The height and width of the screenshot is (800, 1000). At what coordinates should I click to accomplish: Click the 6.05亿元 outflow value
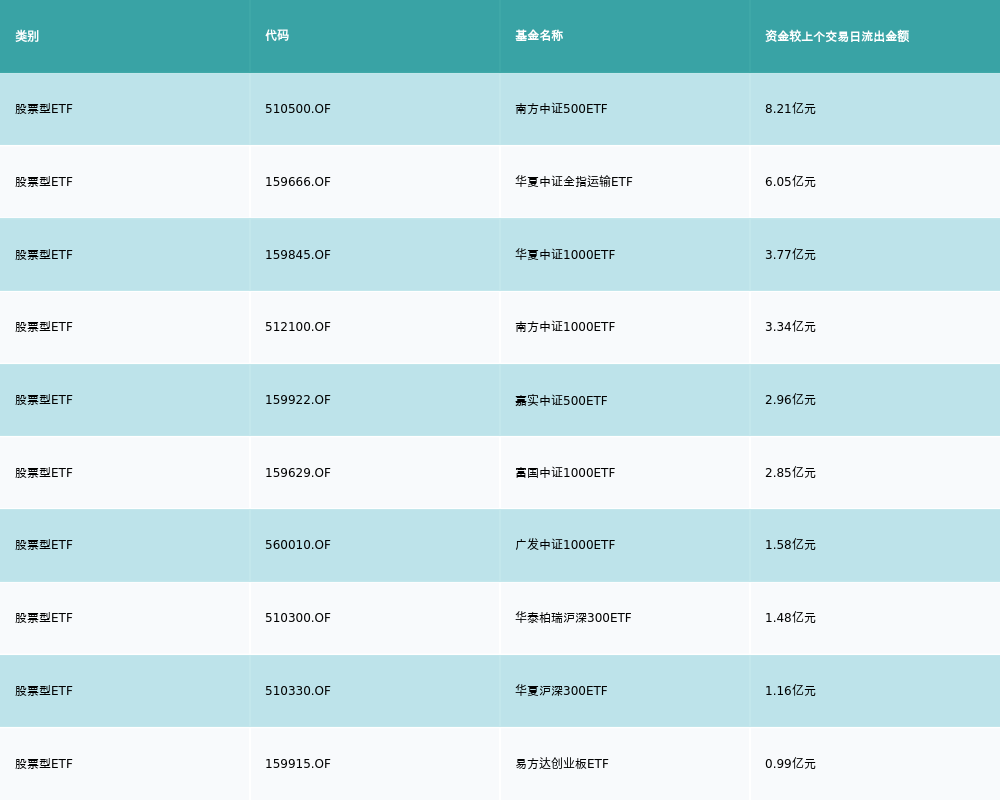coord(790,182)
